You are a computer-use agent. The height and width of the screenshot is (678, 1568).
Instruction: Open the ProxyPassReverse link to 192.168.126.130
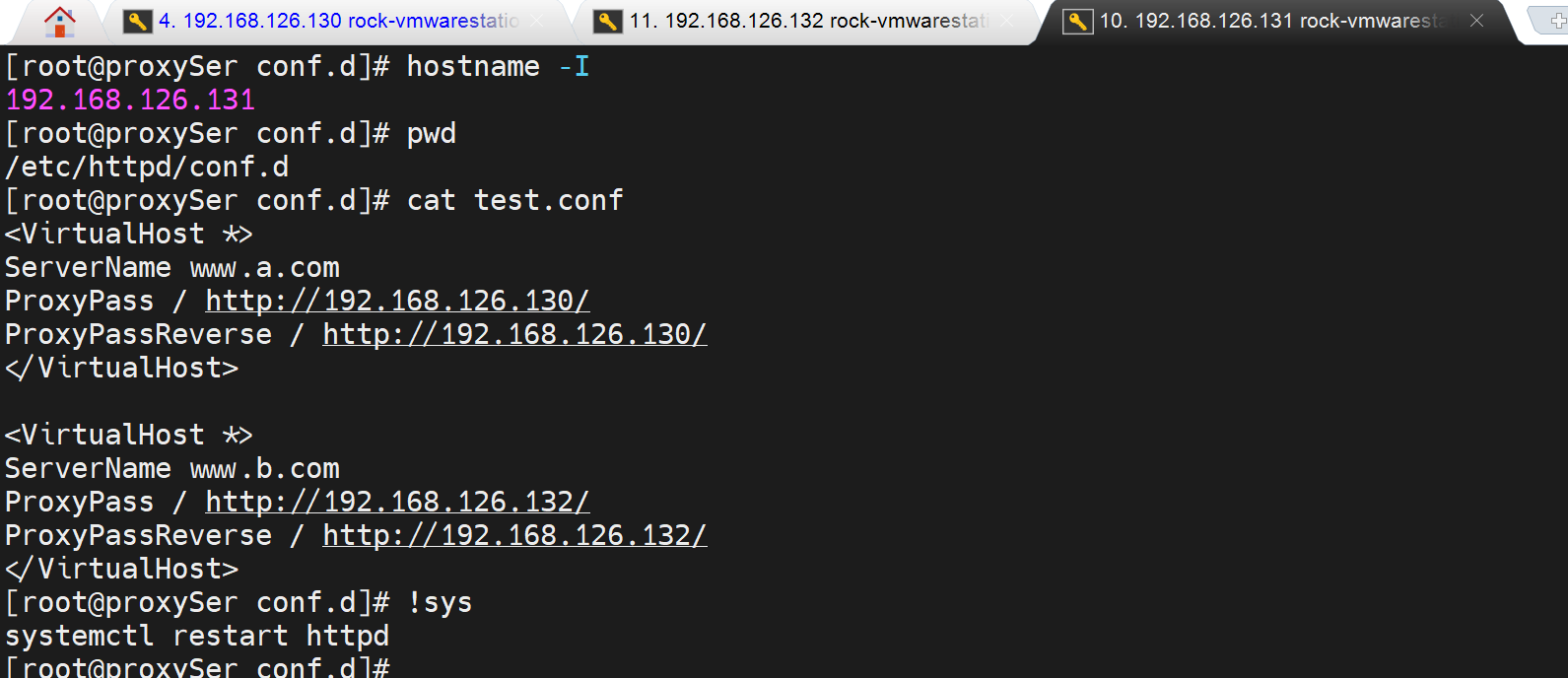point(514,334)
